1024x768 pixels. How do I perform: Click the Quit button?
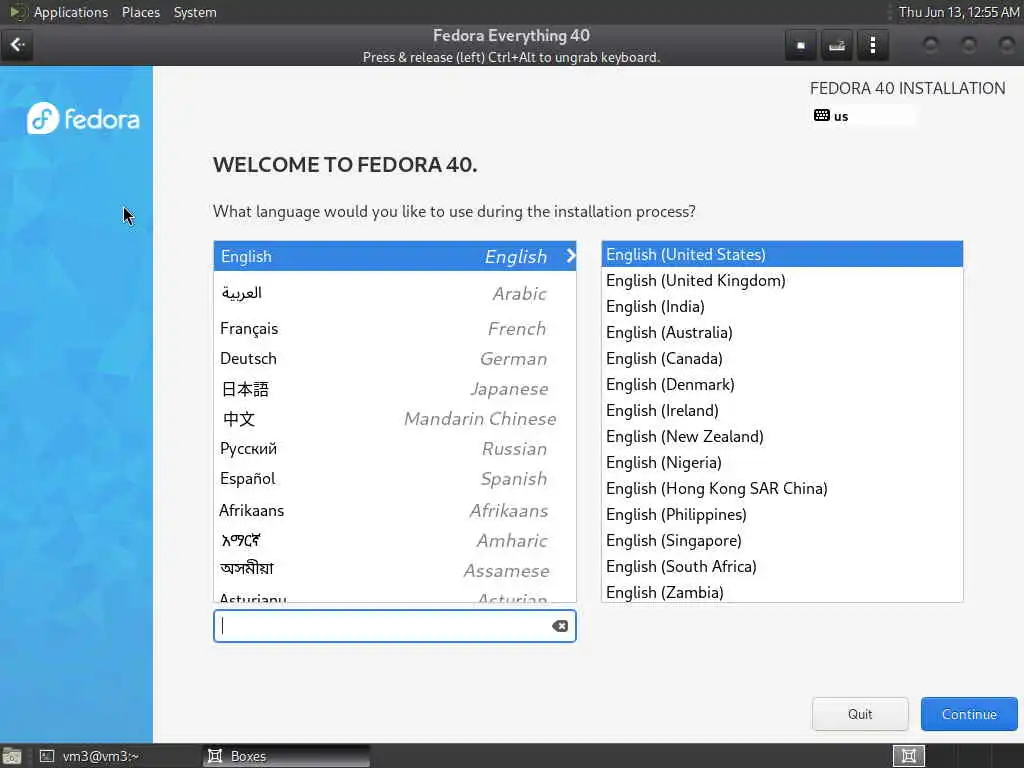pos(860,714)
